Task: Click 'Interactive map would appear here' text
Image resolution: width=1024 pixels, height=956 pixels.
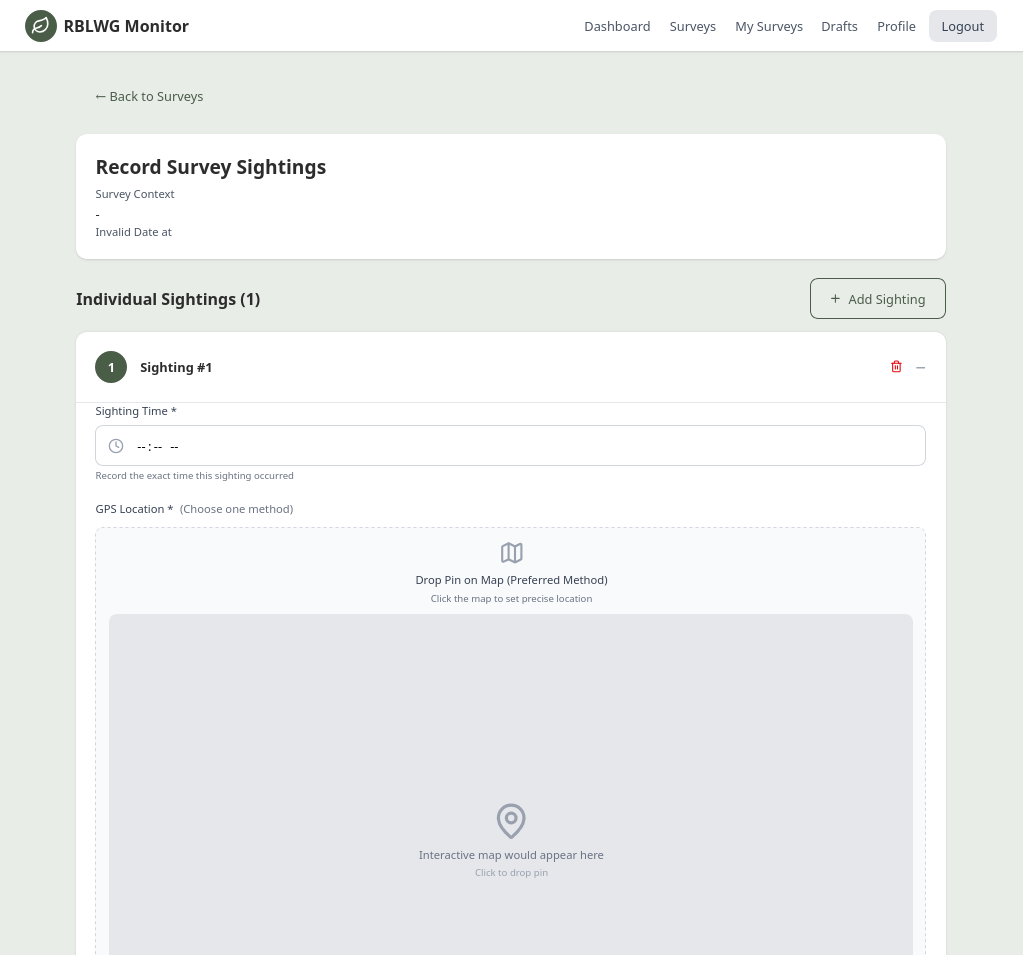Action: point(511,855)
